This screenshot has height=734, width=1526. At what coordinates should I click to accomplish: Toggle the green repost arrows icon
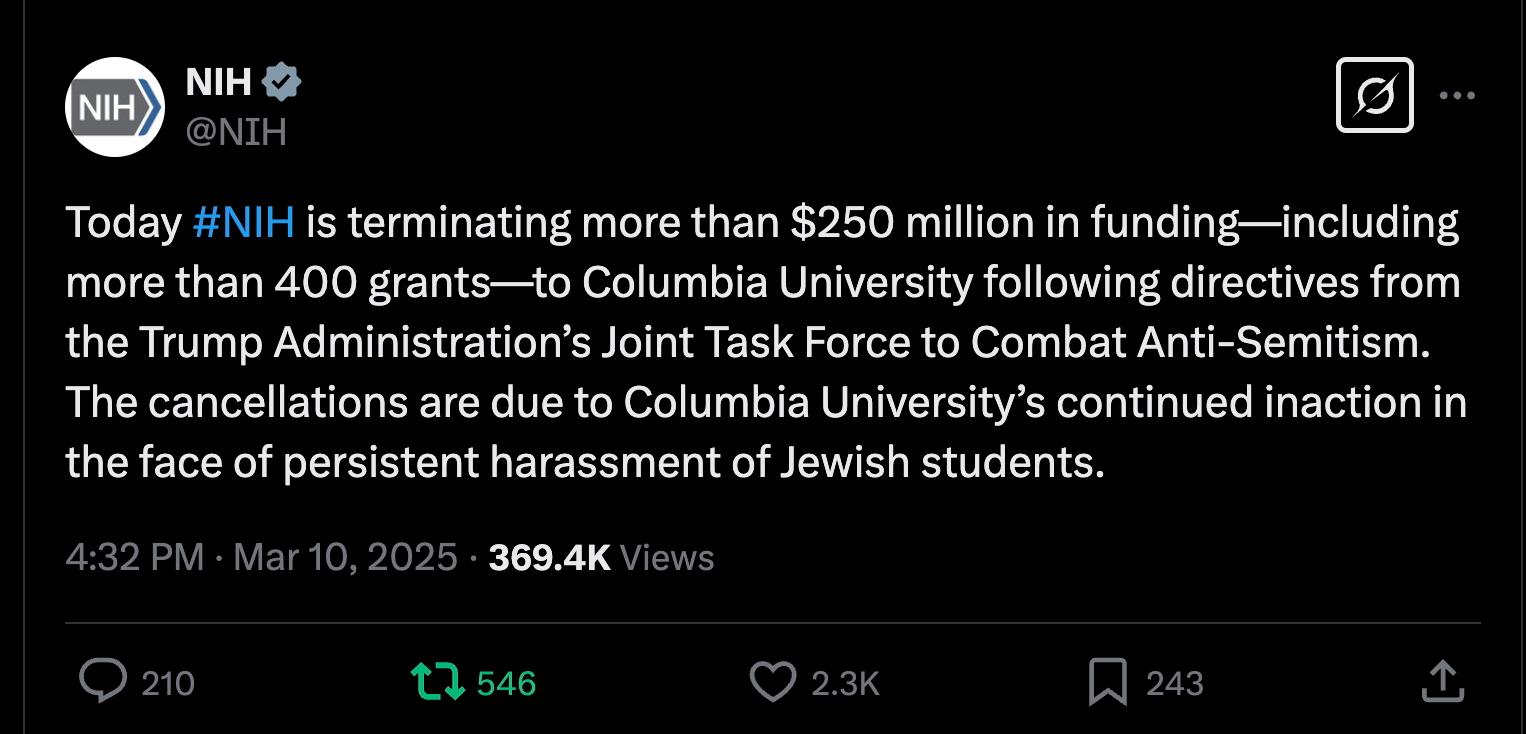[438, 682]
